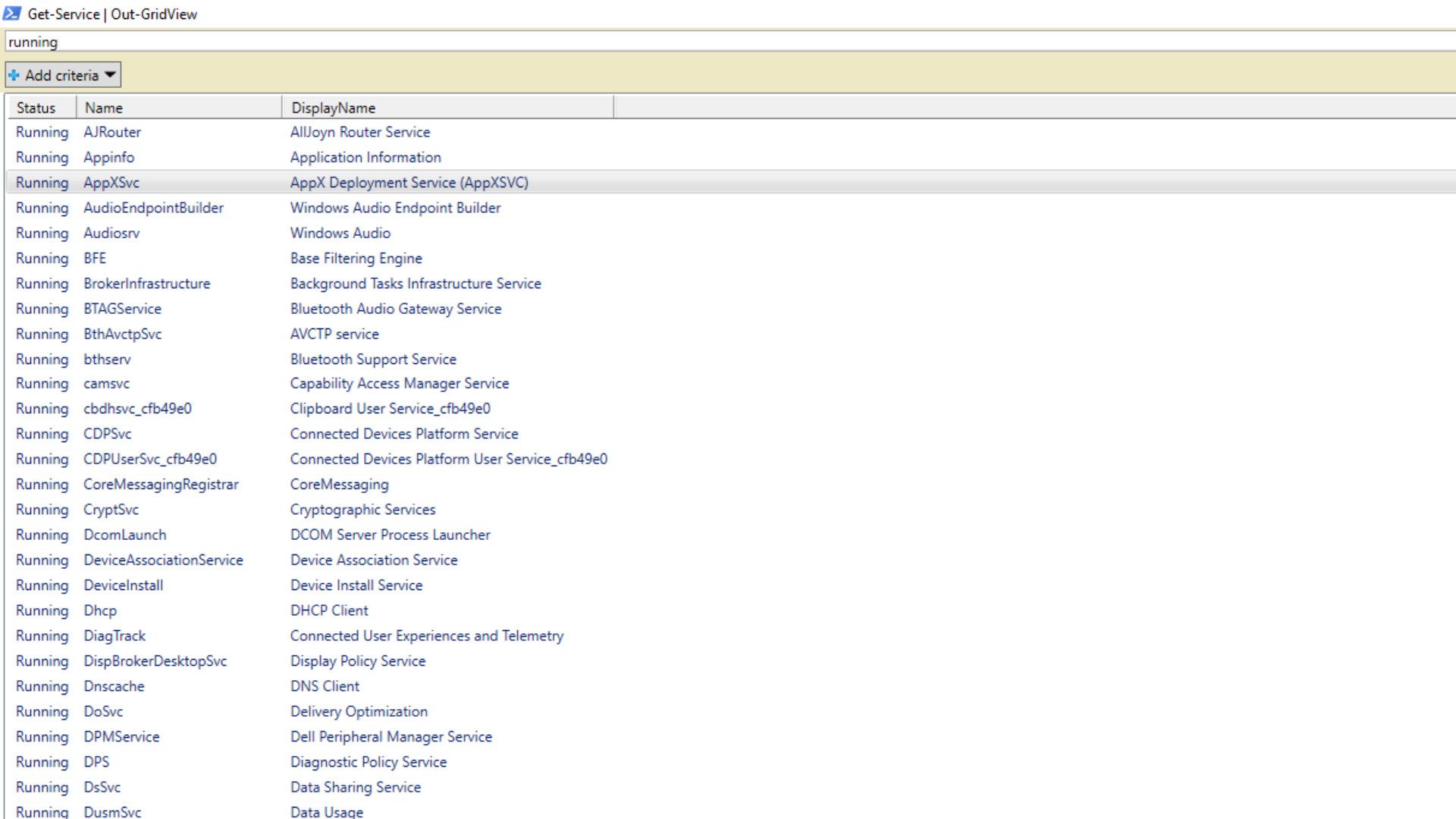Click 'Cryptographic Services' display name

point(363,510)
